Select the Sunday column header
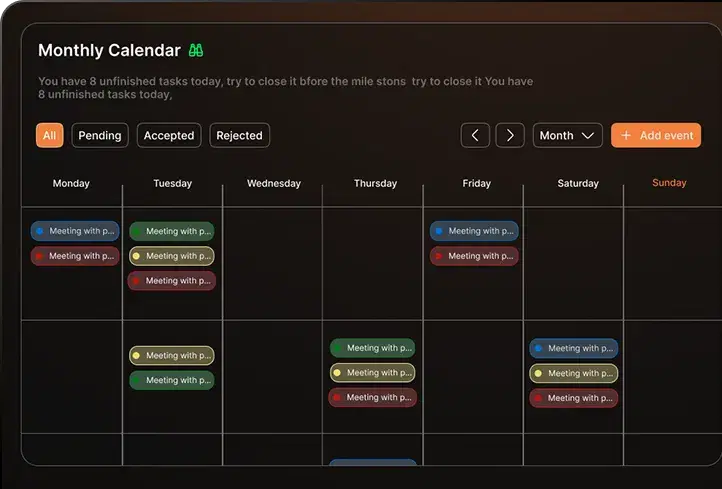Screen dimensions: 722x489 669,183
